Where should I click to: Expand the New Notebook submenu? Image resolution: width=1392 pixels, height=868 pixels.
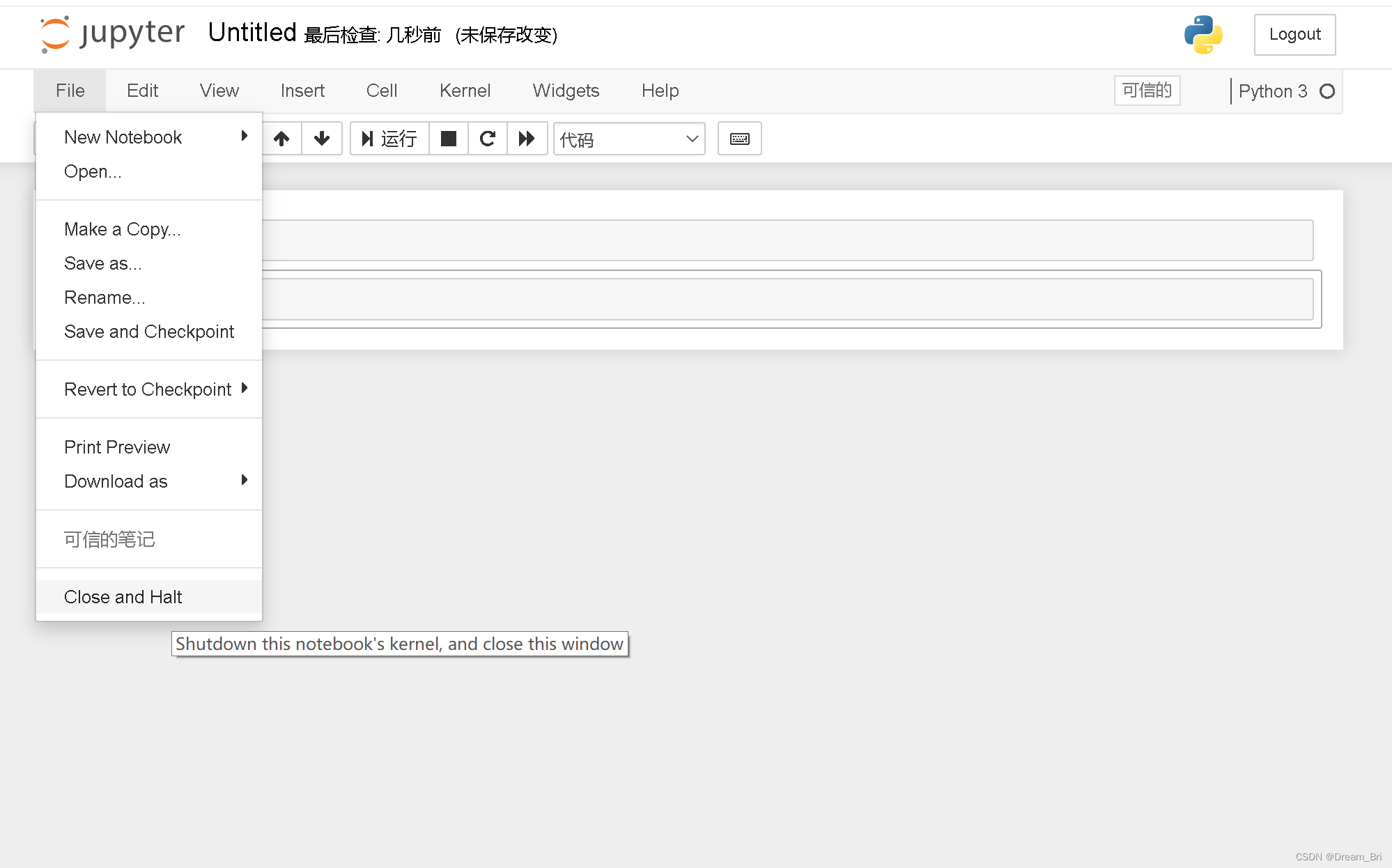[x=149, y=137]
